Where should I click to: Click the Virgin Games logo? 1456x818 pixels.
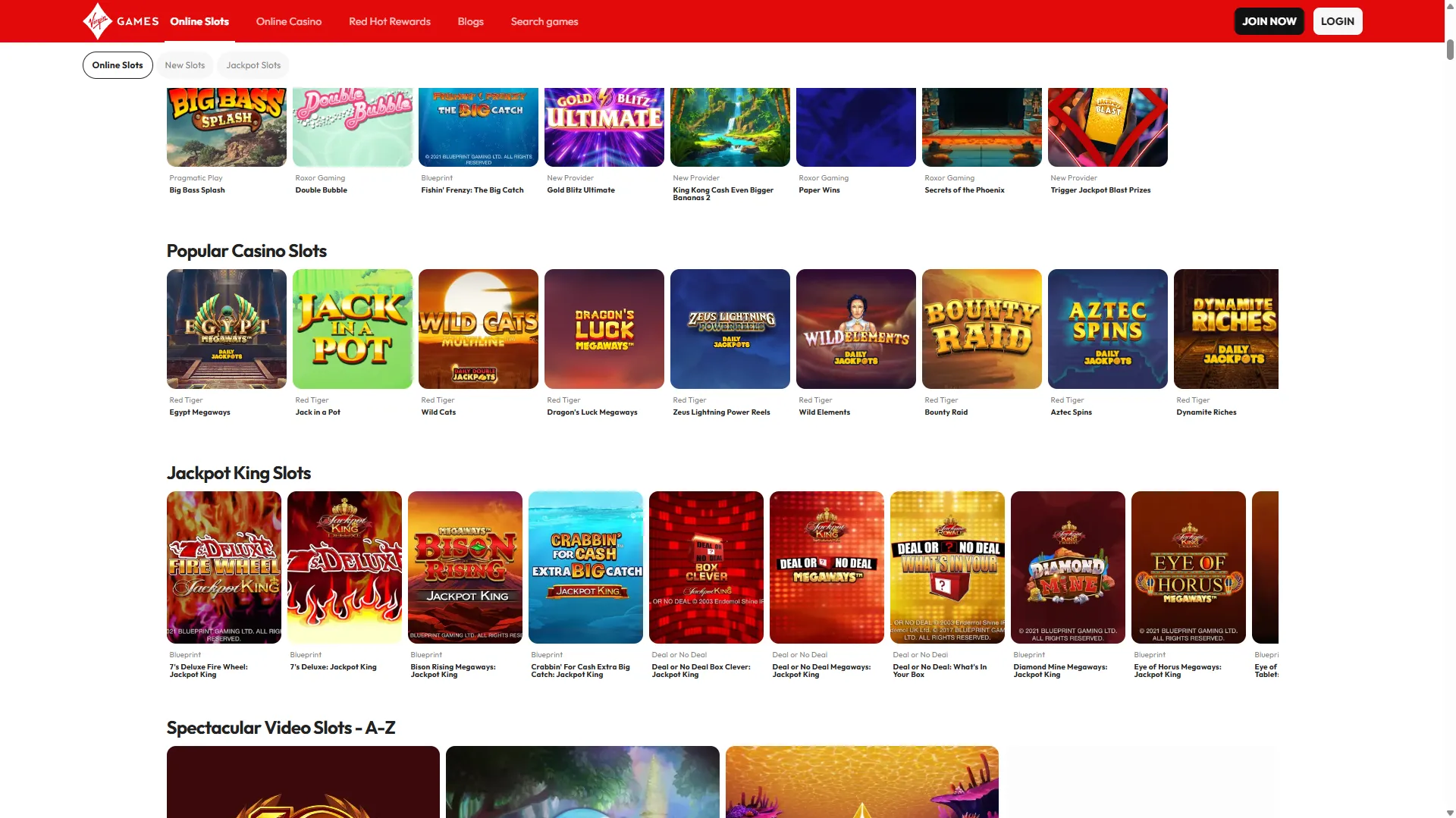(121, 21)
